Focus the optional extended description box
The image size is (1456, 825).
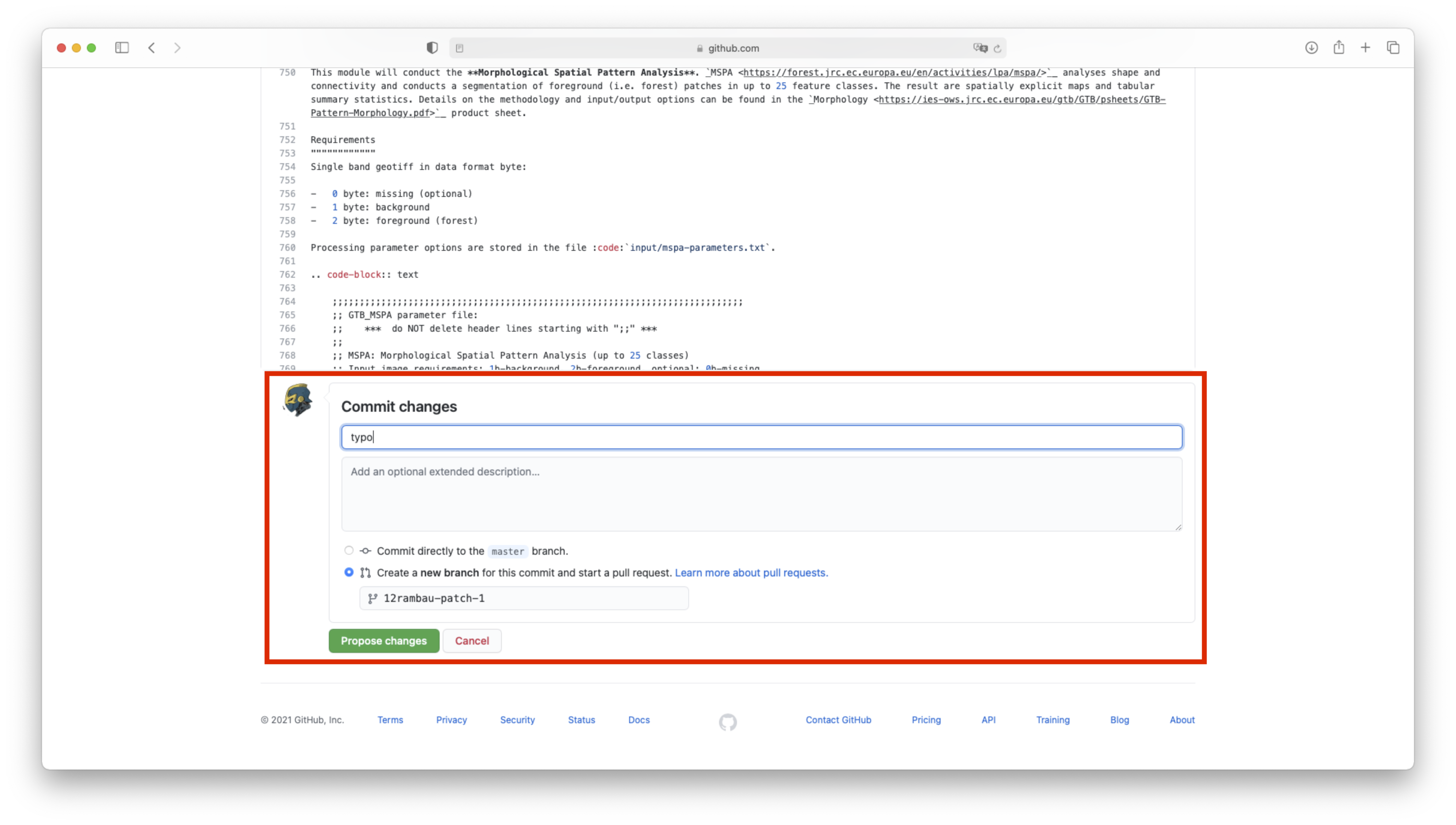point(761,494)
